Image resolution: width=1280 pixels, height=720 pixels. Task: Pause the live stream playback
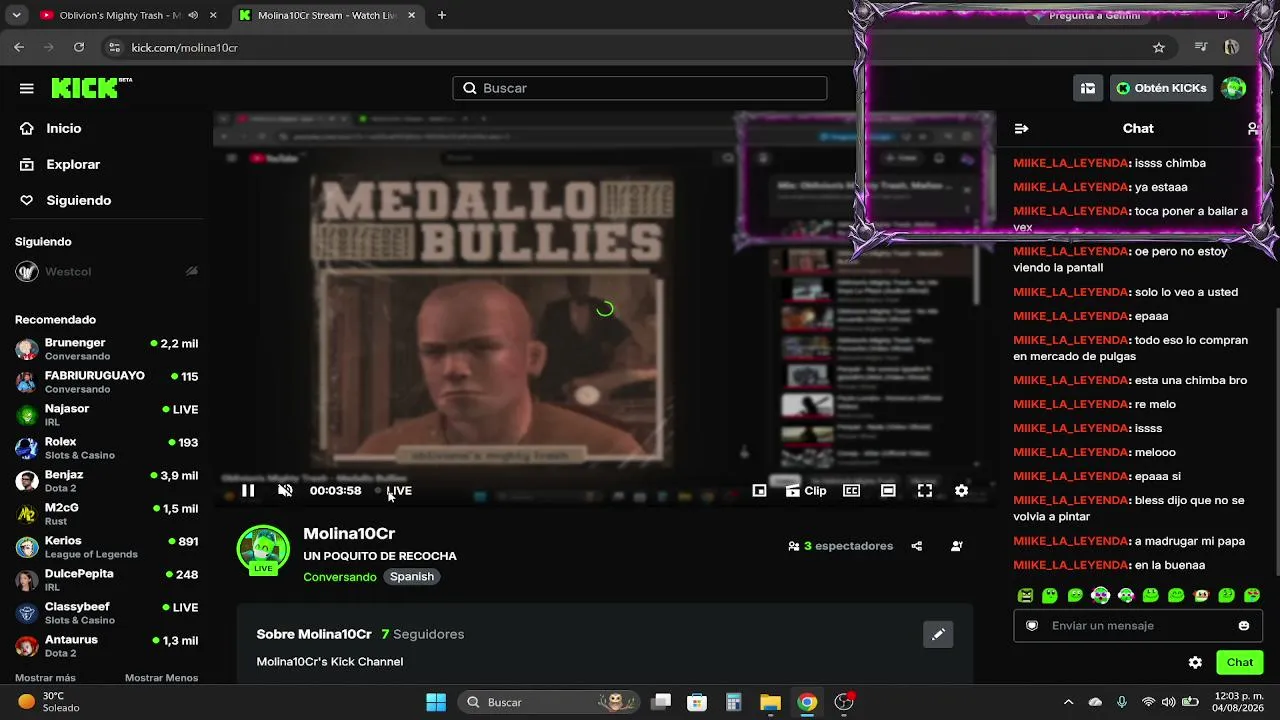tap(248, 490)
